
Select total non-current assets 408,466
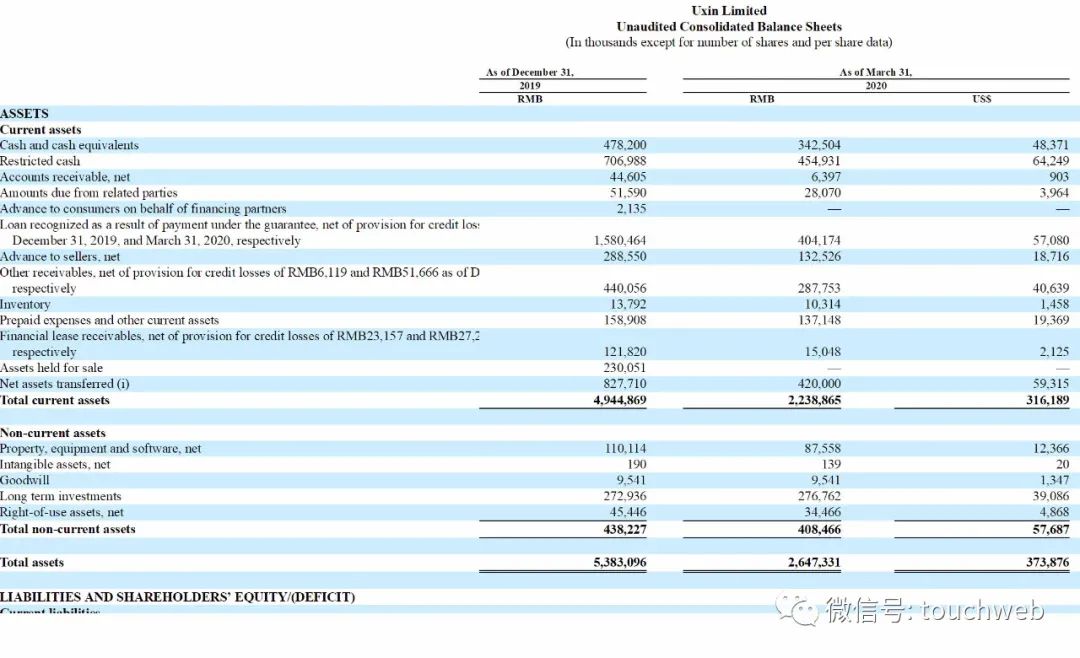point(819,529)
